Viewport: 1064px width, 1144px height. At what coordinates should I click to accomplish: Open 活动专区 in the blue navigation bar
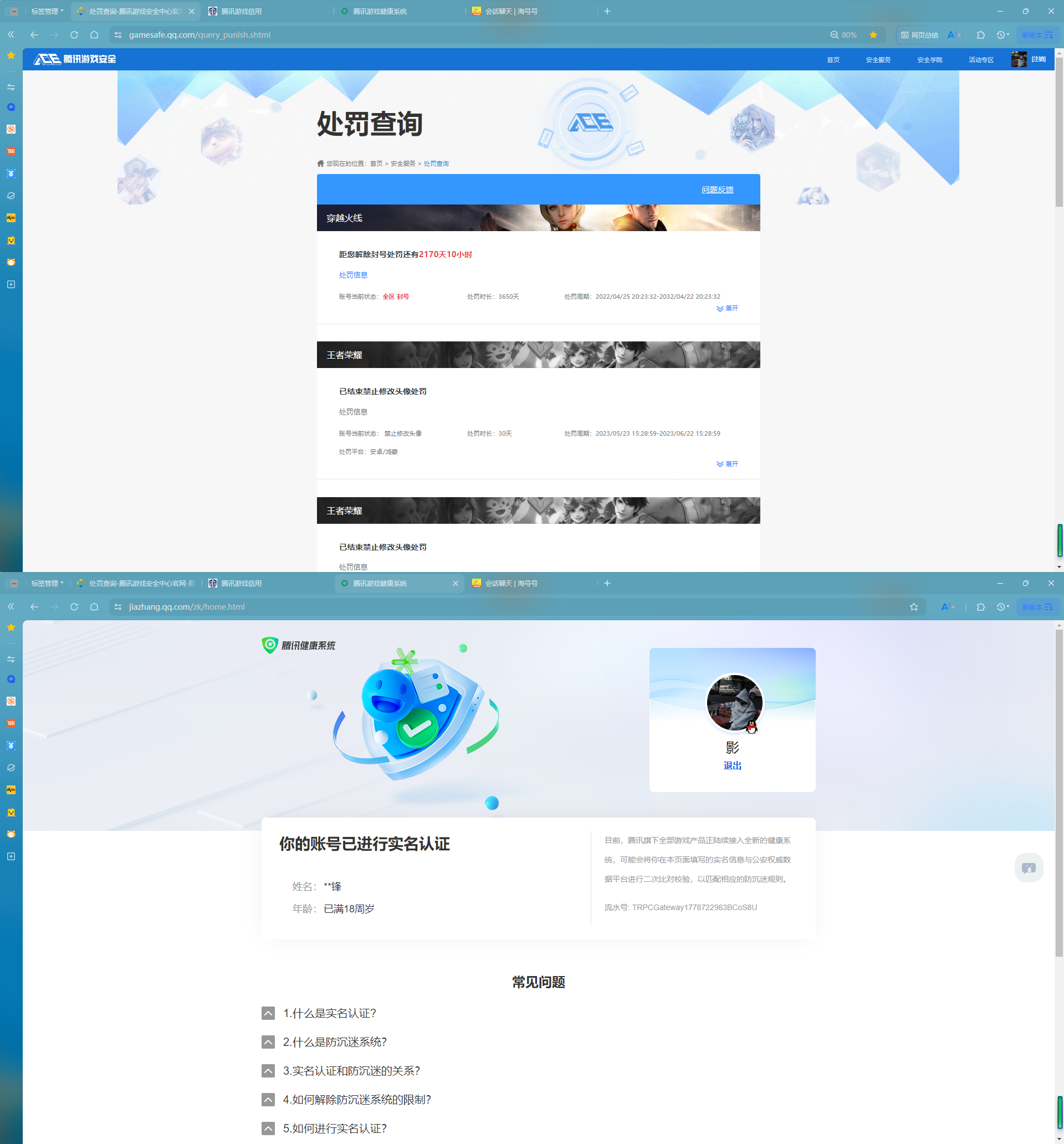981,59
